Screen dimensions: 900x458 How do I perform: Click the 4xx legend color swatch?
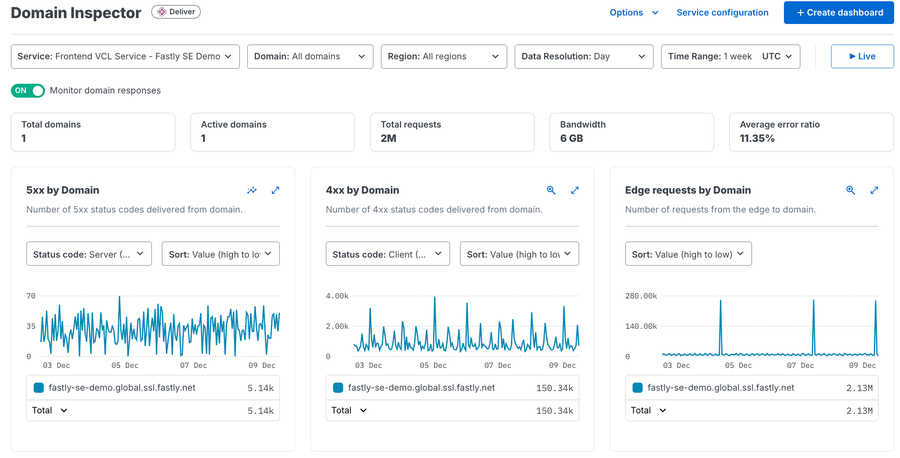coord(338,387)
